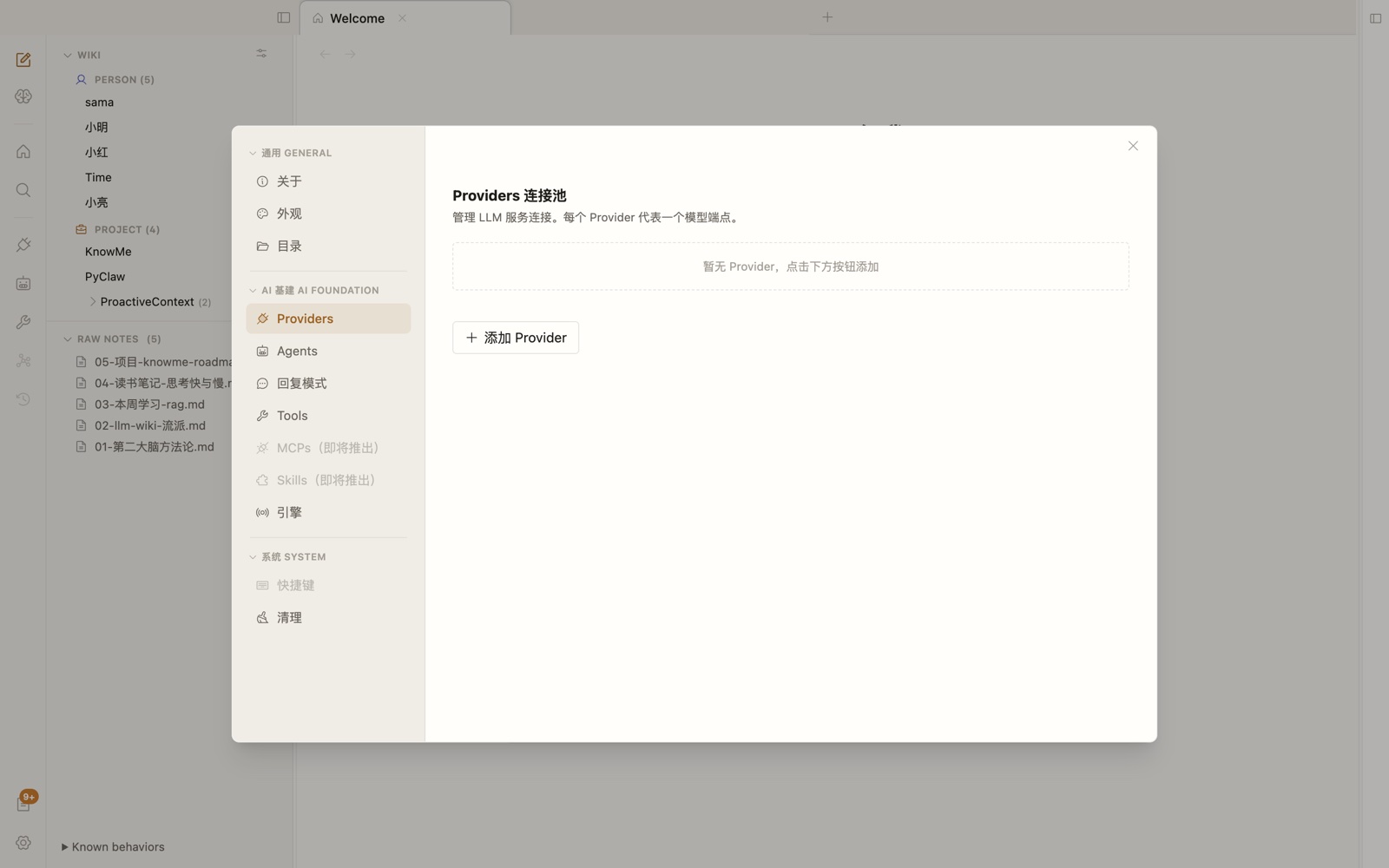Open 回复模式 settings section

[328, 383]
